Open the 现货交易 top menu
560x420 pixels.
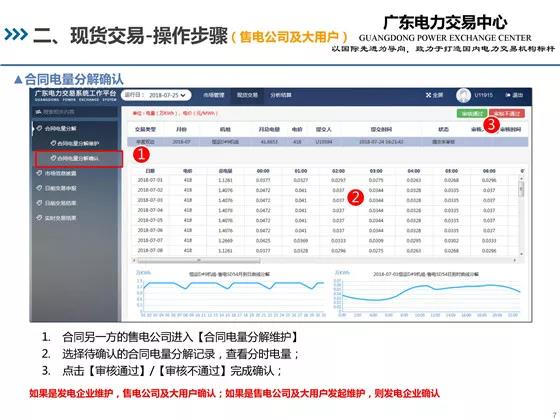247,95
